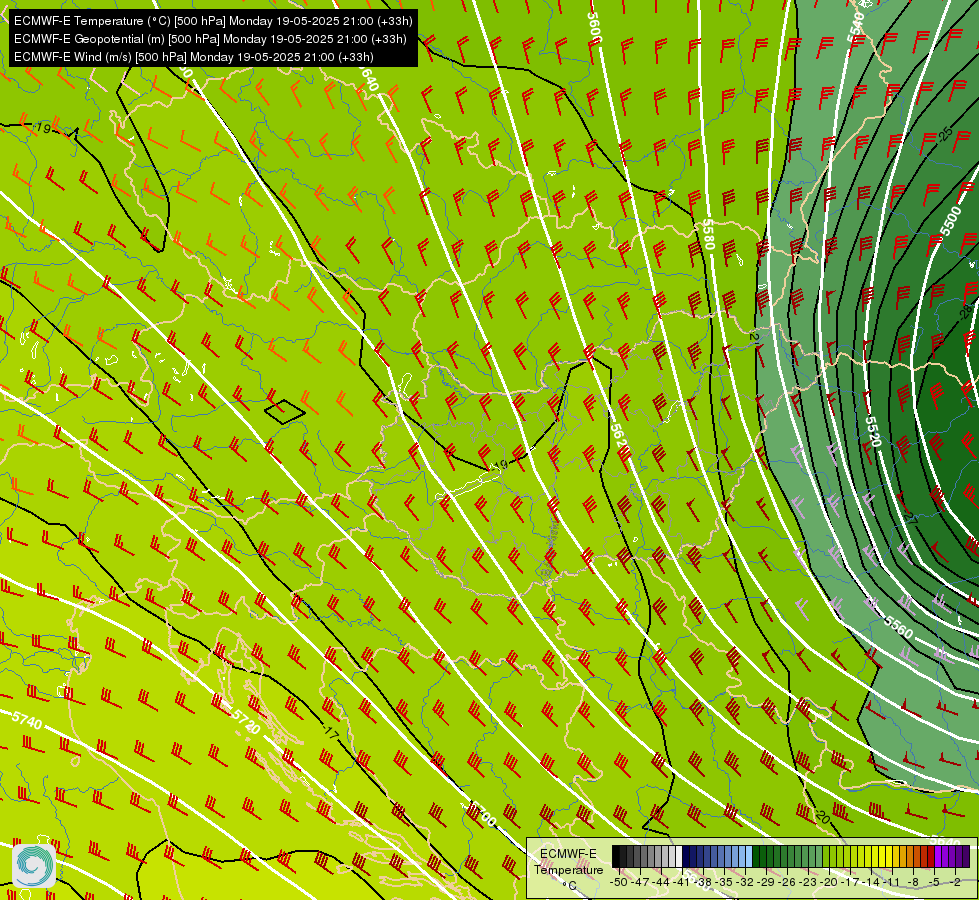Click the 5540 geopotential contour label
The width and height of the screenshot is (979, 900).
(855, 28)
